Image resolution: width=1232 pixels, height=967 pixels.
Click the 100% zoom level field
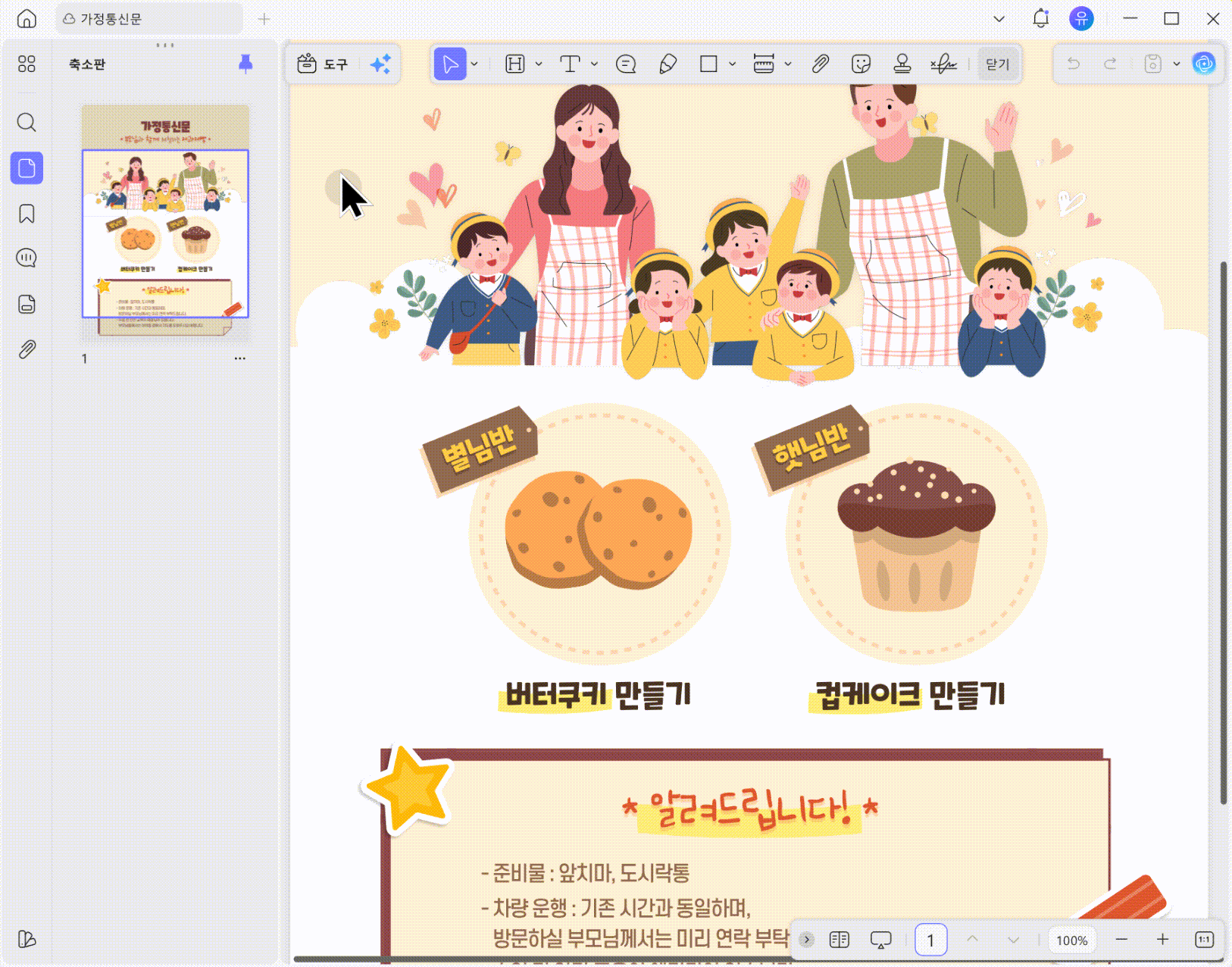coord(1072,940)
